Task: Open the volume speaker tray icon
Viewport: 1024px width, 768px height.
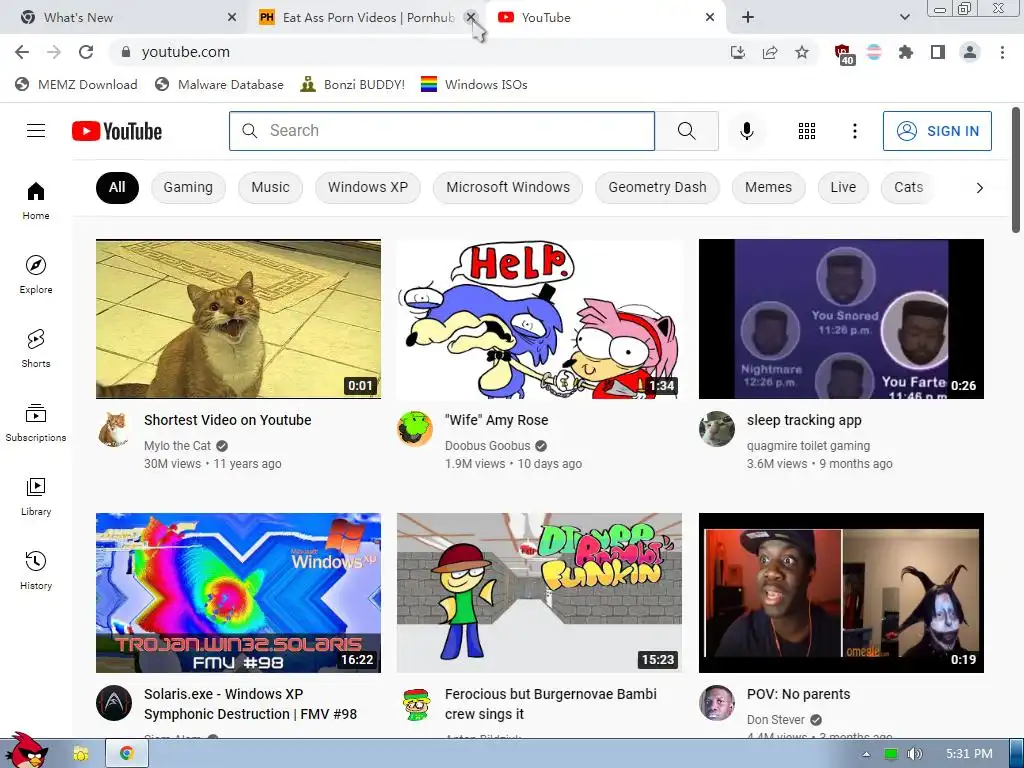Action: (x=914, y=754)
